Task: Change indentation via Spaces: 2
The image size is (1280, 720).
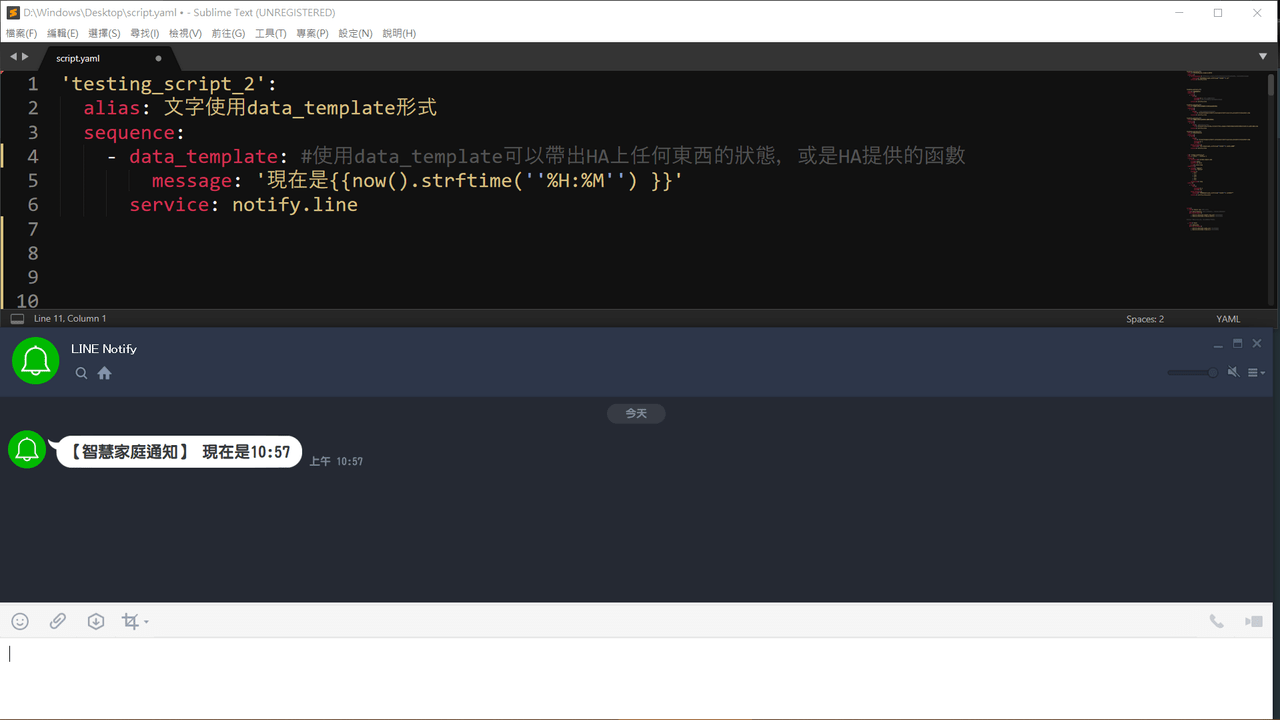Action: 1145,319
